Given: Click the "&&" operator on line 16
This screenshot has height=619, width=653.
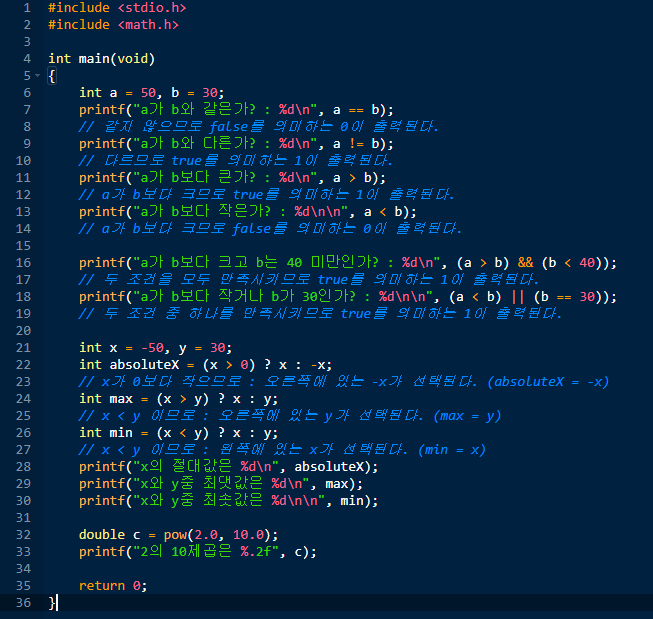Looking at the screenshot, I should [x=525, y=262].
